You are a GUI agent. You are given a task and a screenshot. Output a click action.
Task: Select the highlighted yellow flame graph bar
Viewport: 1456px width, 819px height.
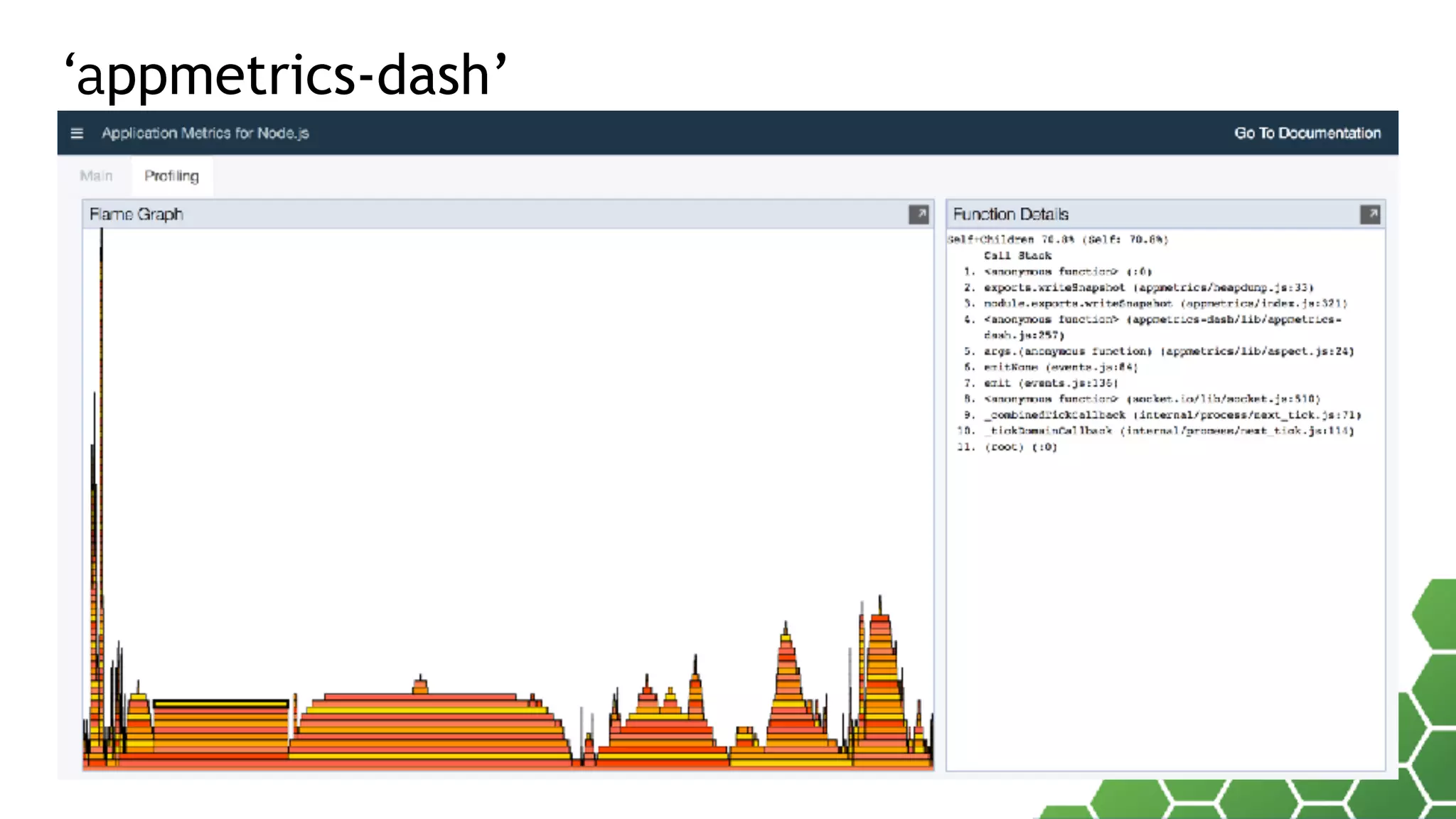coord(221,704)
